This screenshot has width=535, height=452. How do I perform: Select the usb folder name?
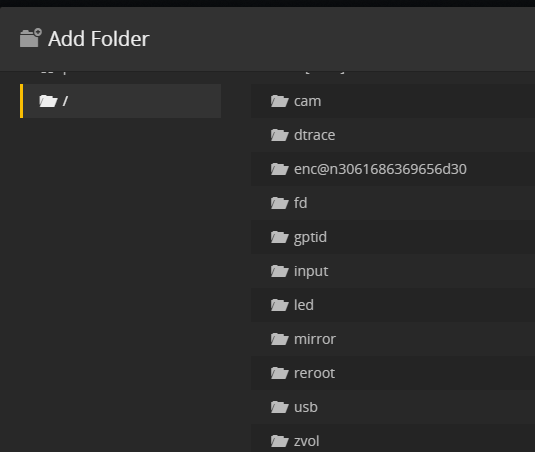pos(306,407)
